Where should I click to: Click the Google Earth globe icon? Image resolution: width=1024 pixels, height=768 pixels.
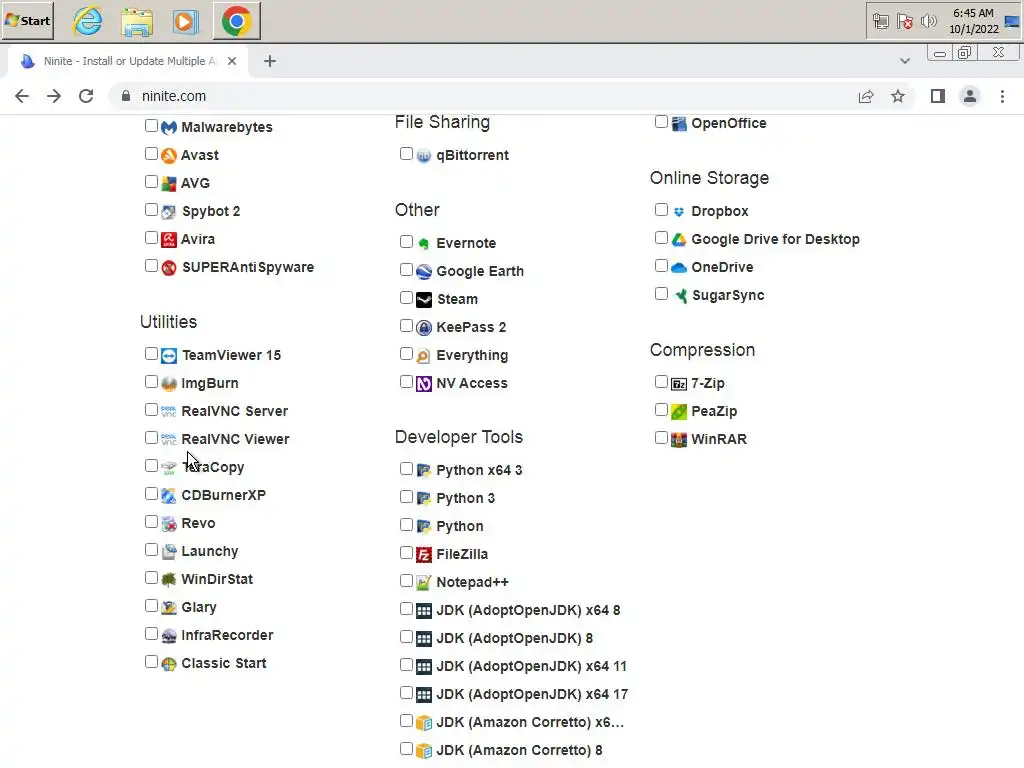pyautogui.click(x=424, y=272)
